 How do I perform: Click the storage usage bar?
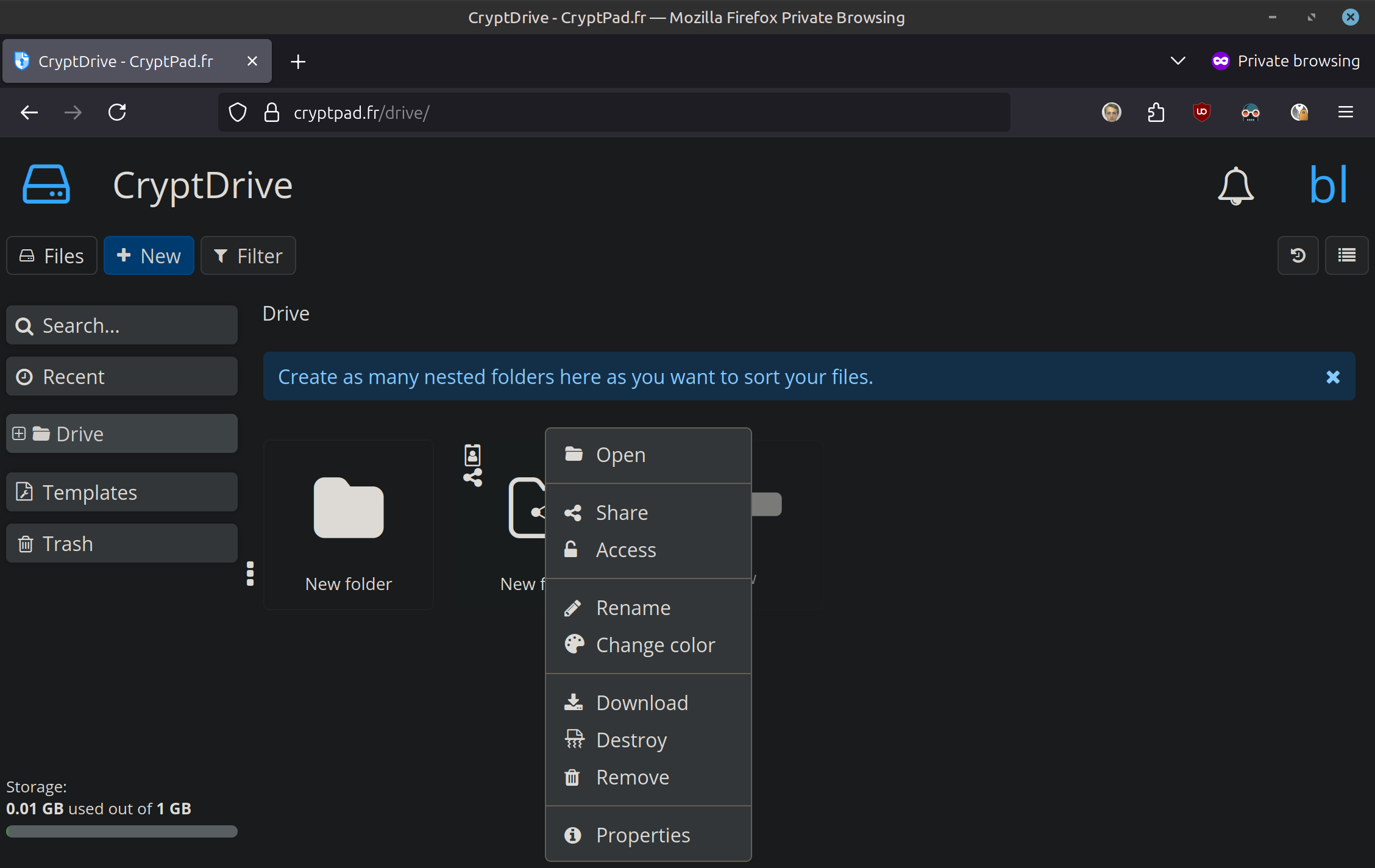pos(122,831)
